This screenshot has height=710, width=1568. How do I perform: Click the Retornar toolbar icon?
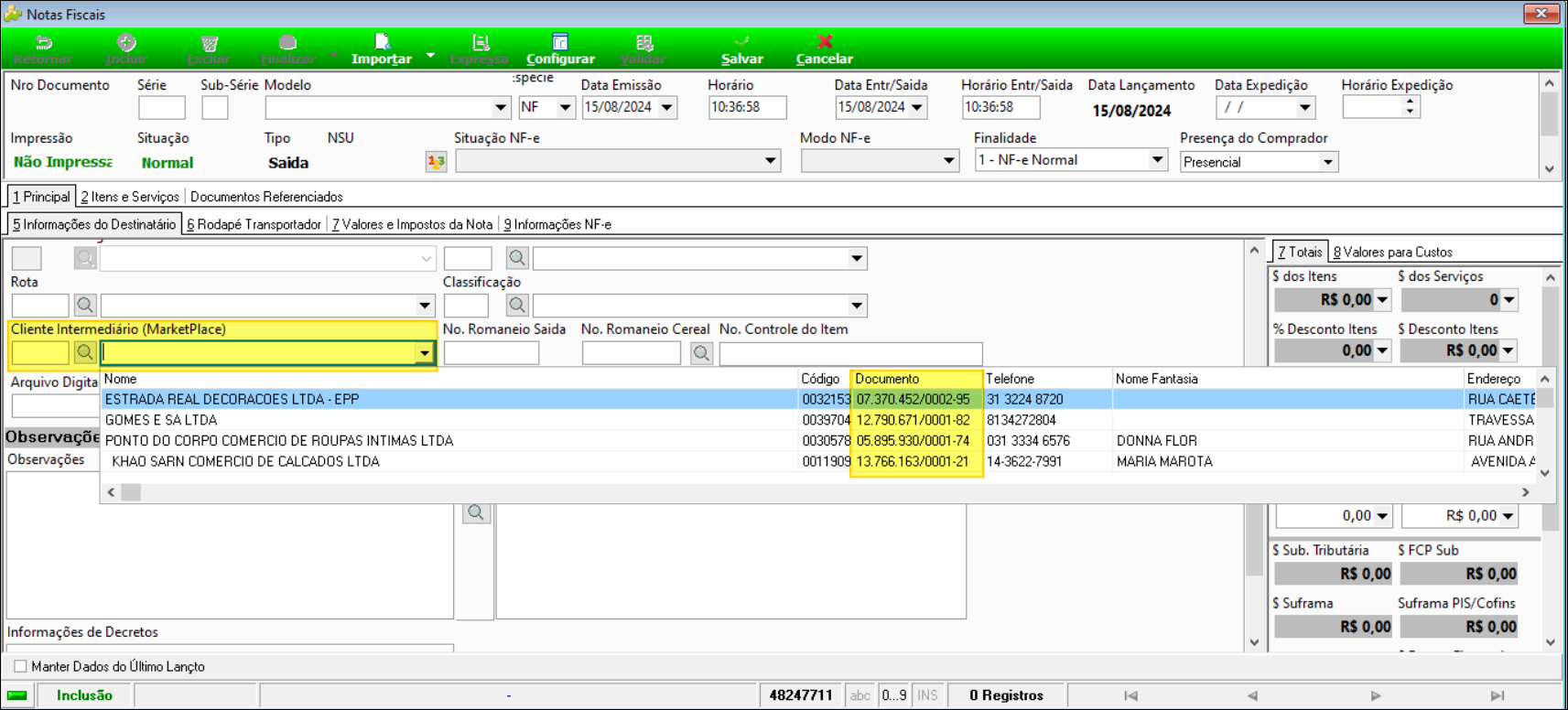pos(43,43)
